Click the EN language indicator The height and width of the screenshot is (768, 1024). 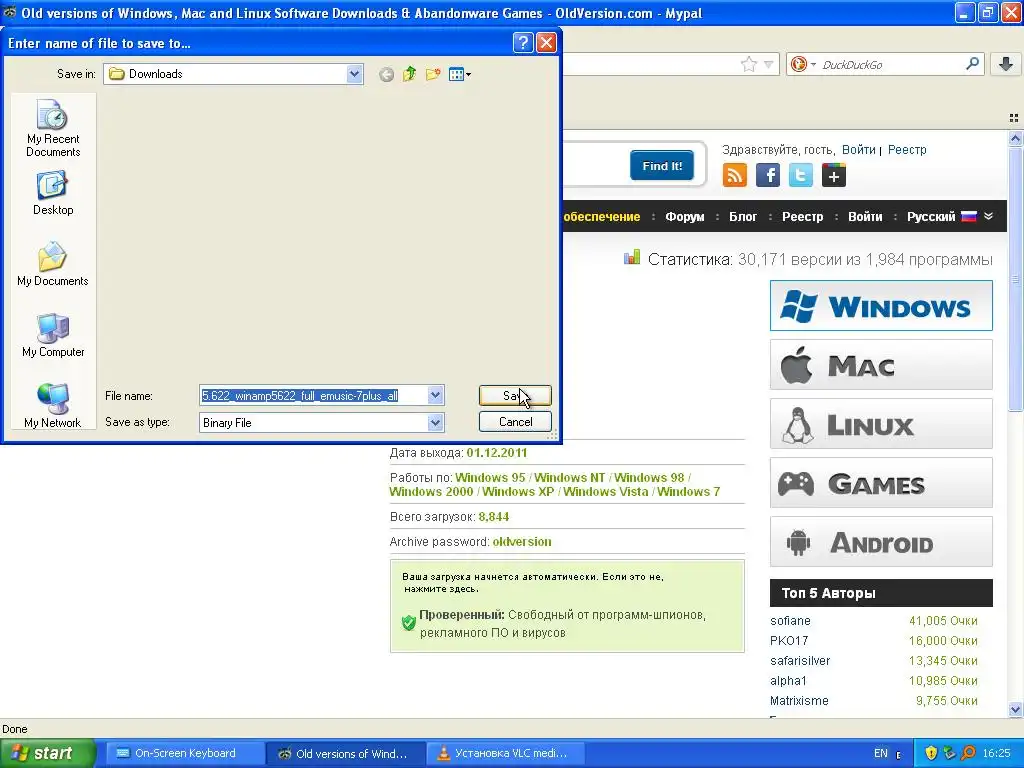(x=880, y=753)
